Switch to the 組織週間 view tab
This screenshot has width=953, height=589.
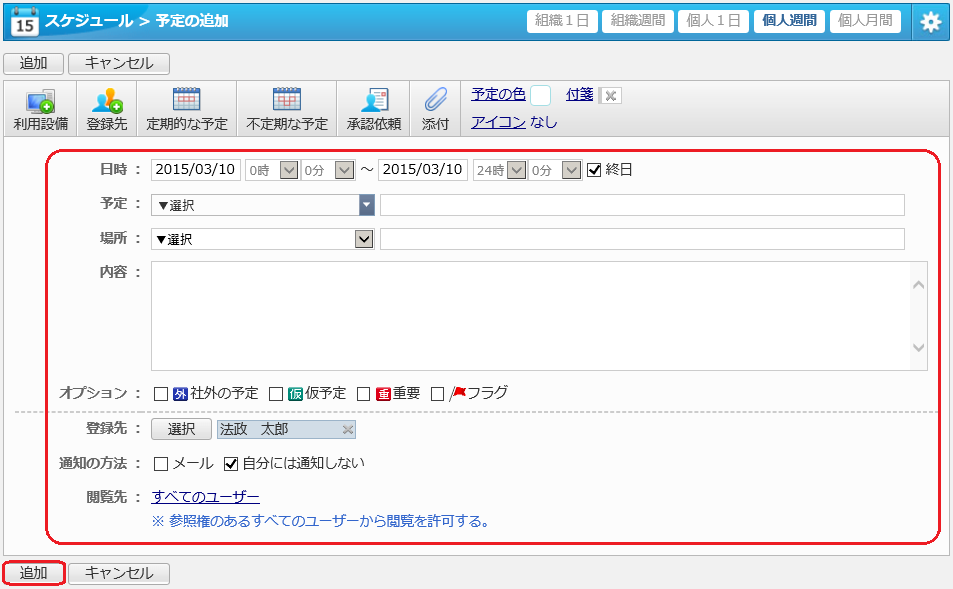click(638, 21)
